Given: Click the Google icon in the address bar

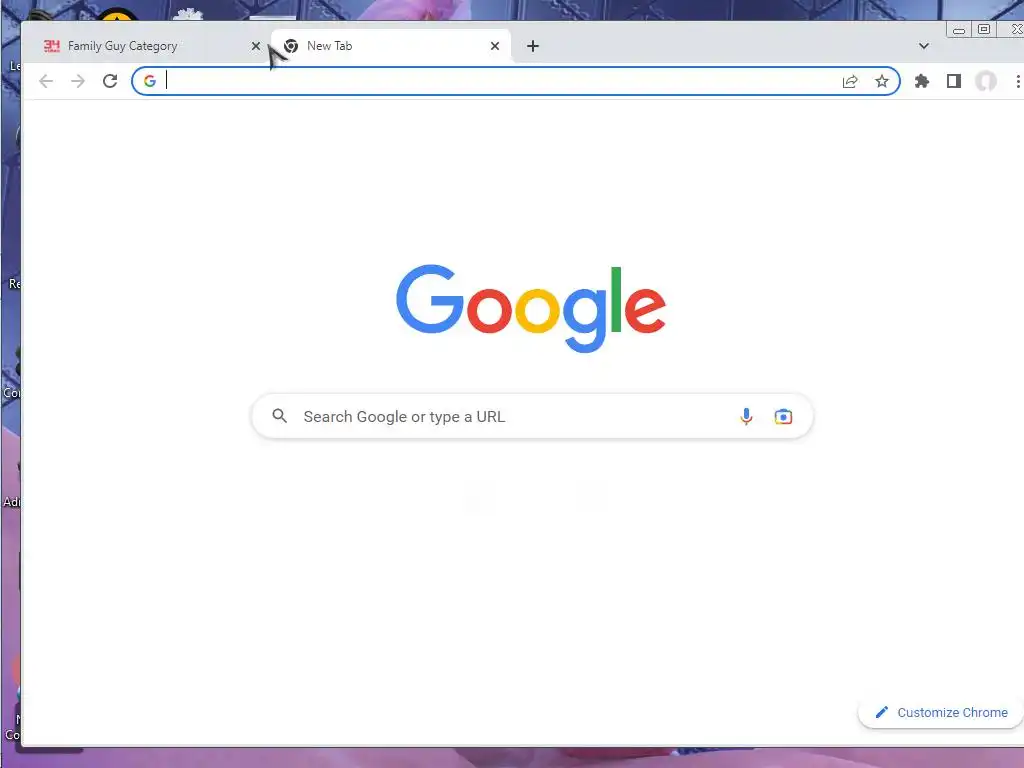Looking at the screenshot, I should coord(150,81).
